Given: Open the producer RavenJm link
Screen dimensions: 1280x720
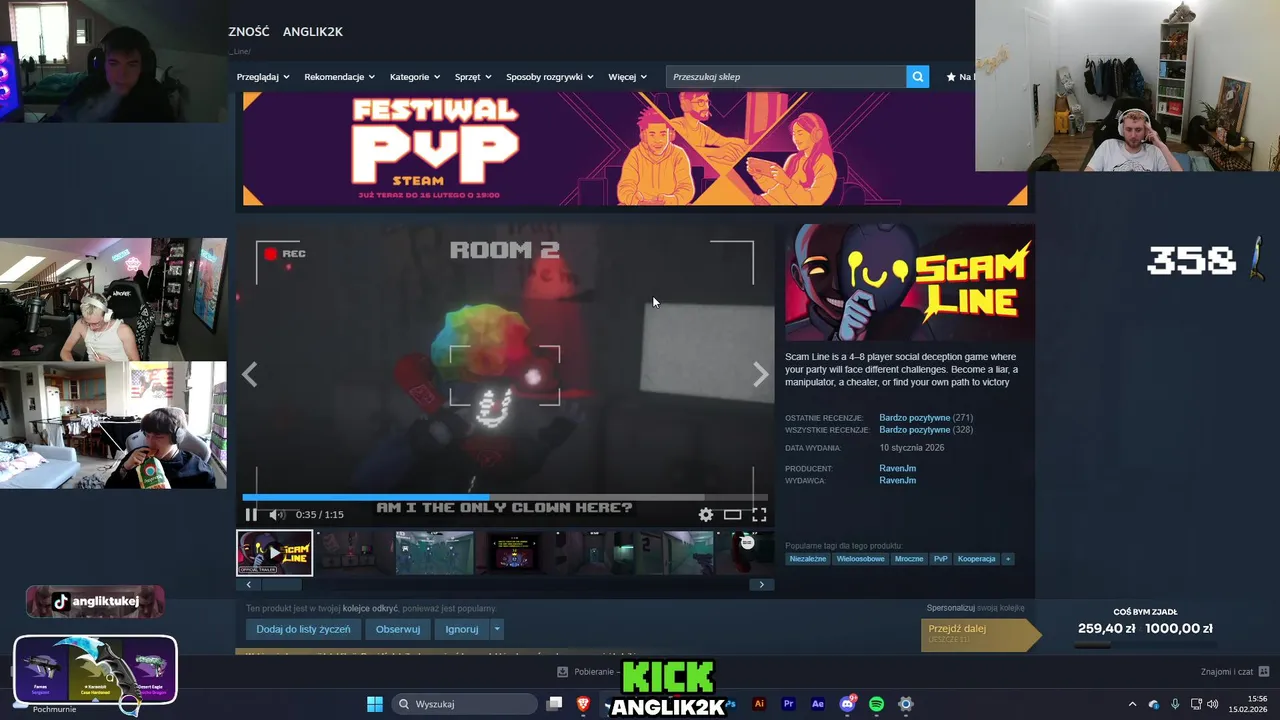Looking at the screenshot, I should [x=897, y=468].
